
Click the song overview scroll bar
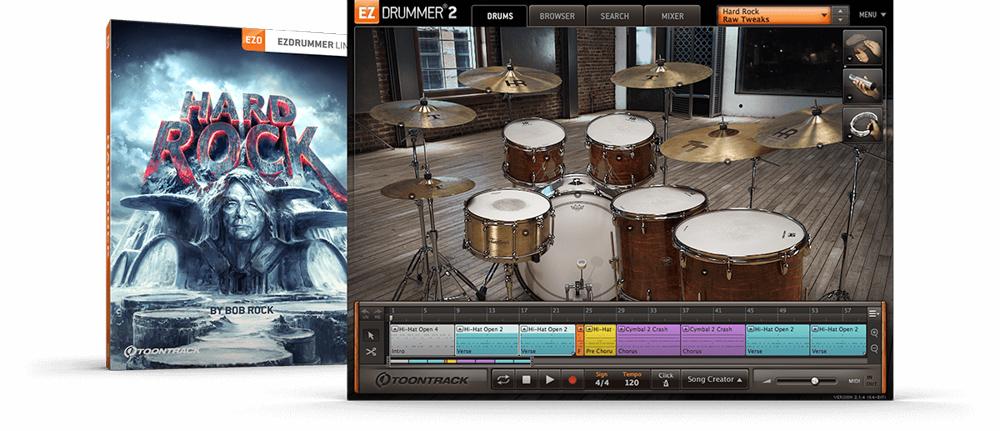tap(460, 361)
